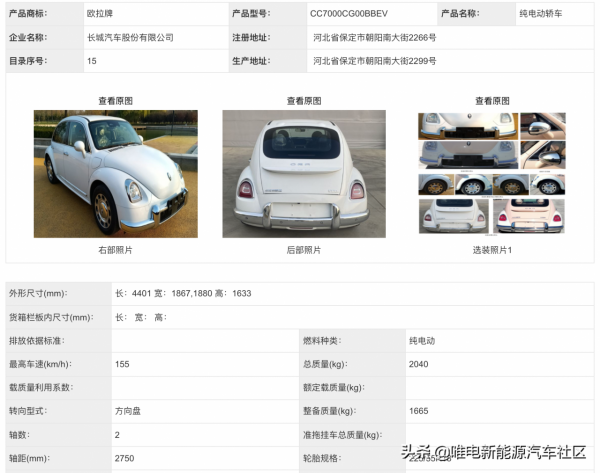
Task: Click the 总质量(kg) label
Action: [325, 364]
